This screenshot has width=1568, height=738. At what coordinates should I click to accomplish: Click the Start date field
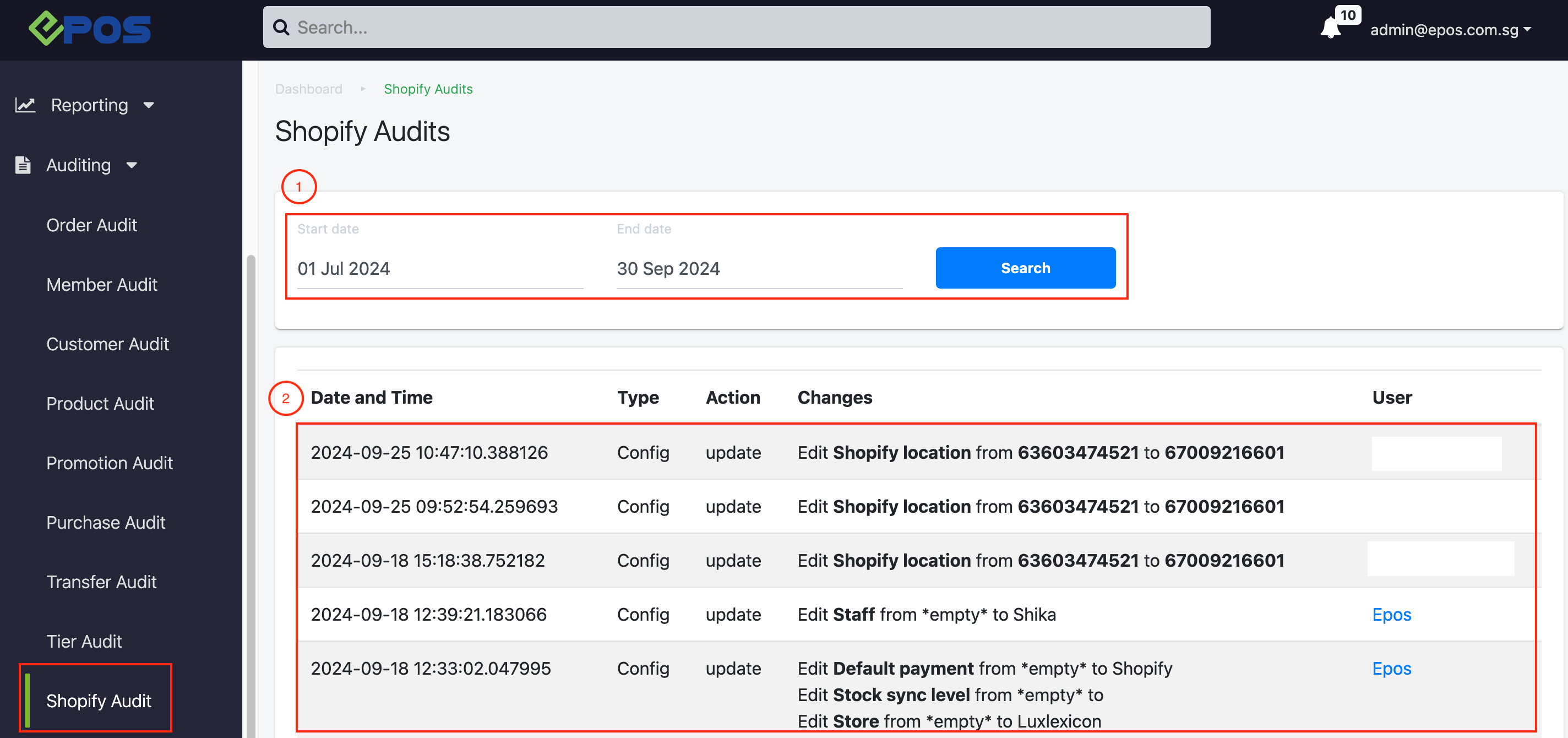(x=439, y=269)
